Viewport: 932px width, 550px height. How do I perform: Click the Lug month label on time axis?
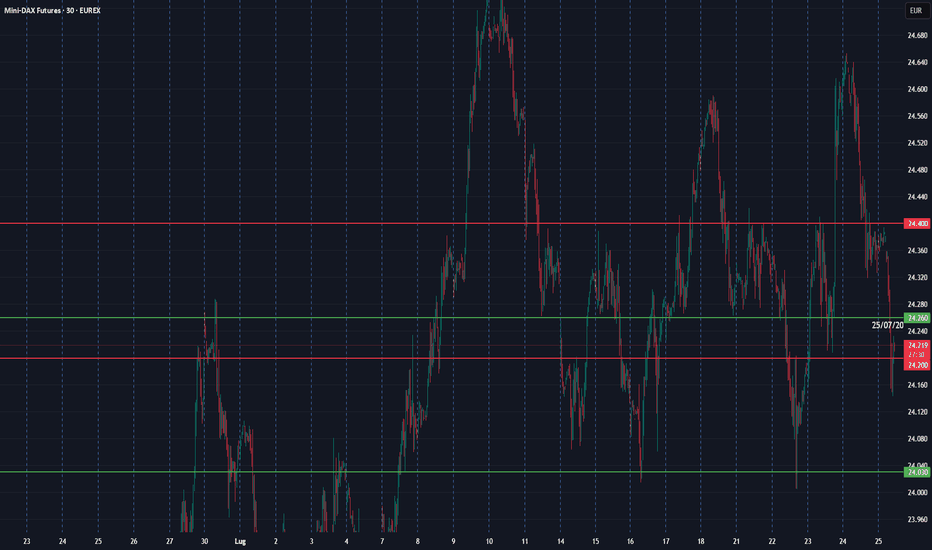click(x=240, y=542)
